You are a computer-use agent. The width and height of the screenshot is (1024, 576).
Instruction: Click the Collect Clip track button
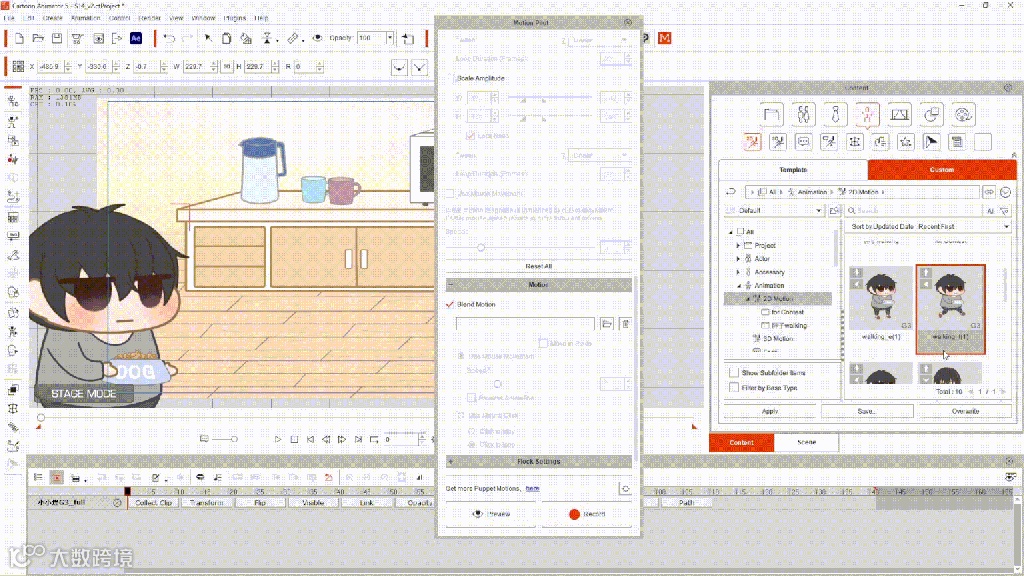(153, 503)
